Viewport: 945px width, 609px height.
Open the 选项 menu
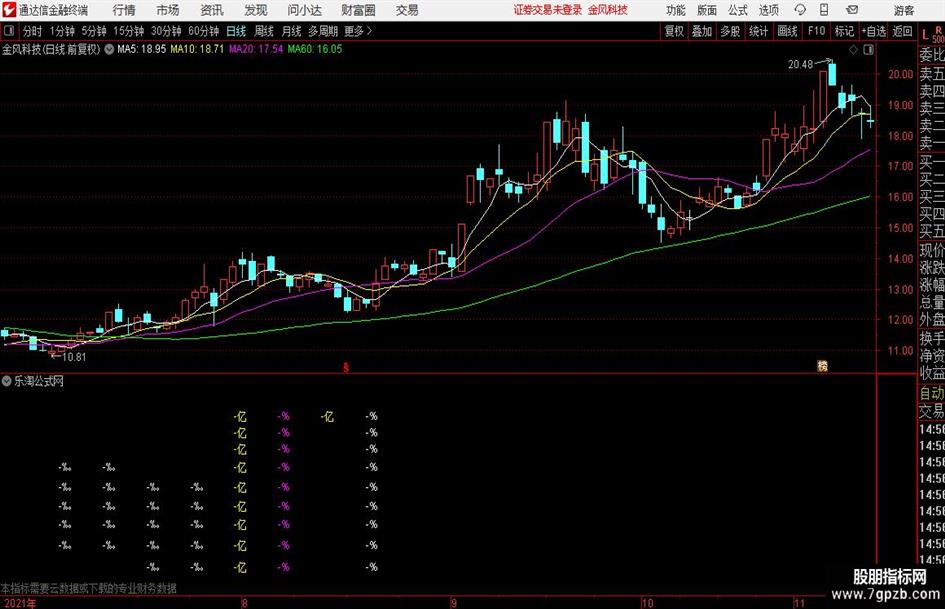click(x=768, y=10)
